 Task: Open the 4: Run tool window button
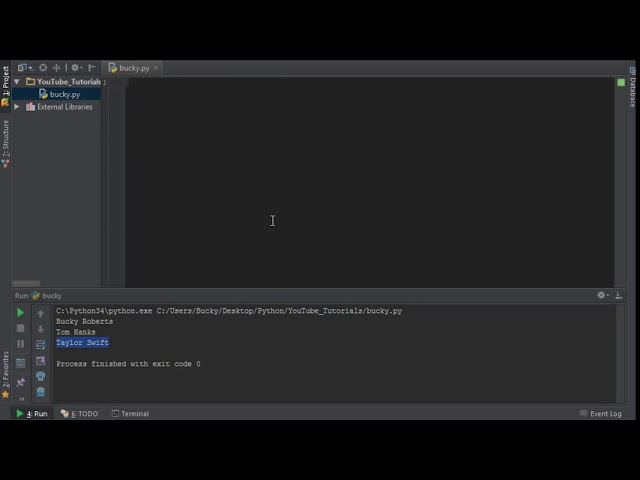[32, 413]
